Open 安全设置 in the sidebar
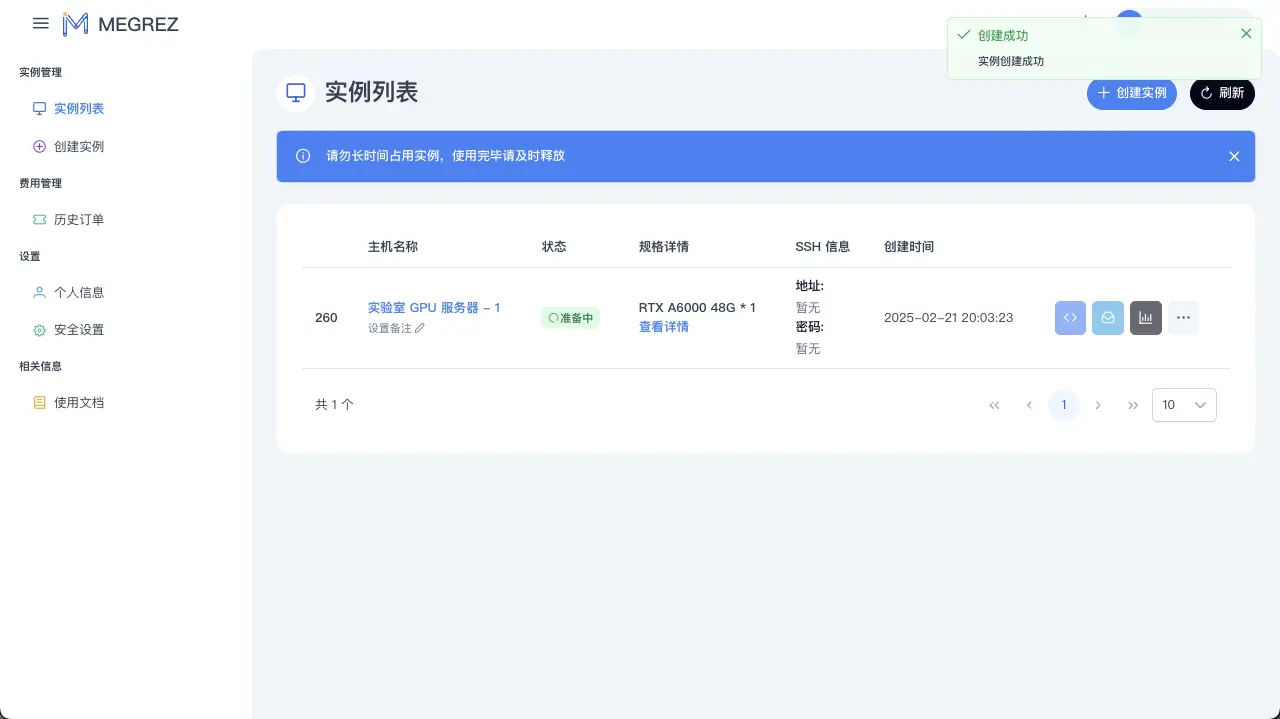 tap(79, 329)
